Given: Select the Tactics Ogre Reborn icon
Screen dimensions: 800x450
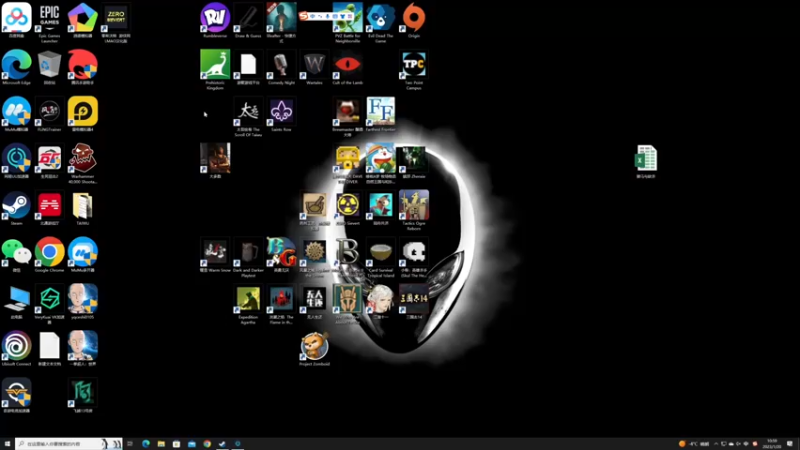Looking at the screenshot, I should tap(414, 205).
